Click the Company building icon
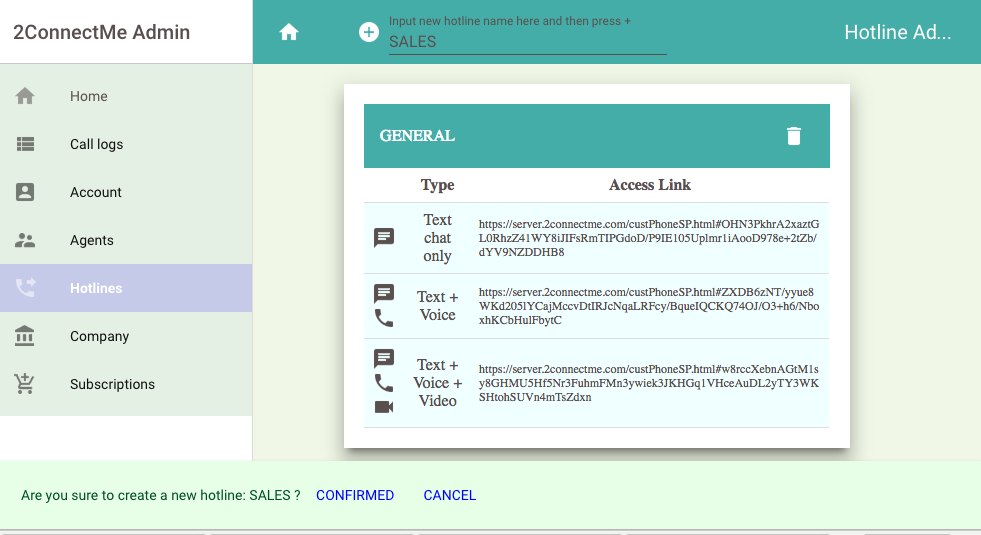This screenshot has width=981, height=535. 26,336
